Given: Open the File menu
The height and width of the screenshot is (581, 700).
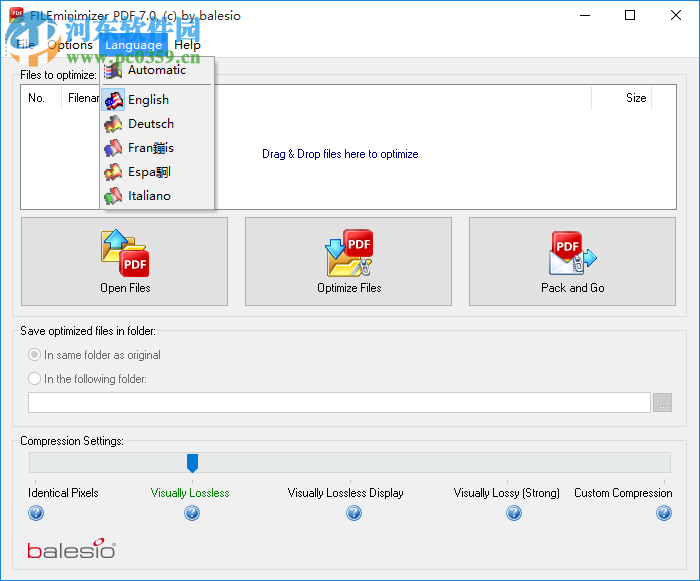Looking at the screenshot, I should pos(25,45).
